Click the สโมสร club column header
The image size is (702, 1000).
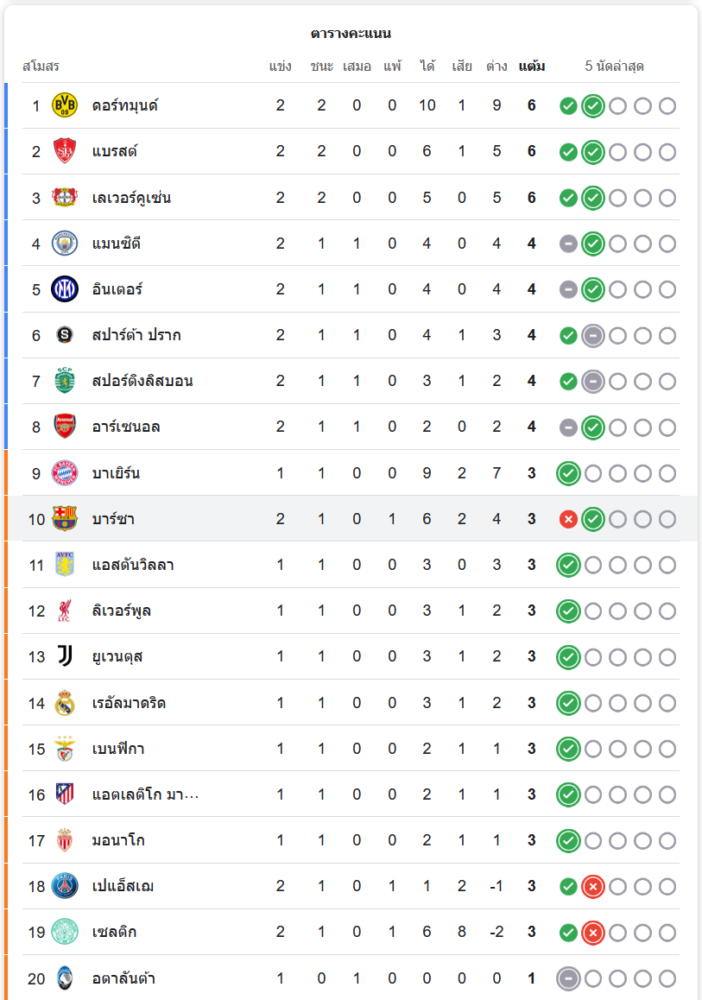(41, 67)
